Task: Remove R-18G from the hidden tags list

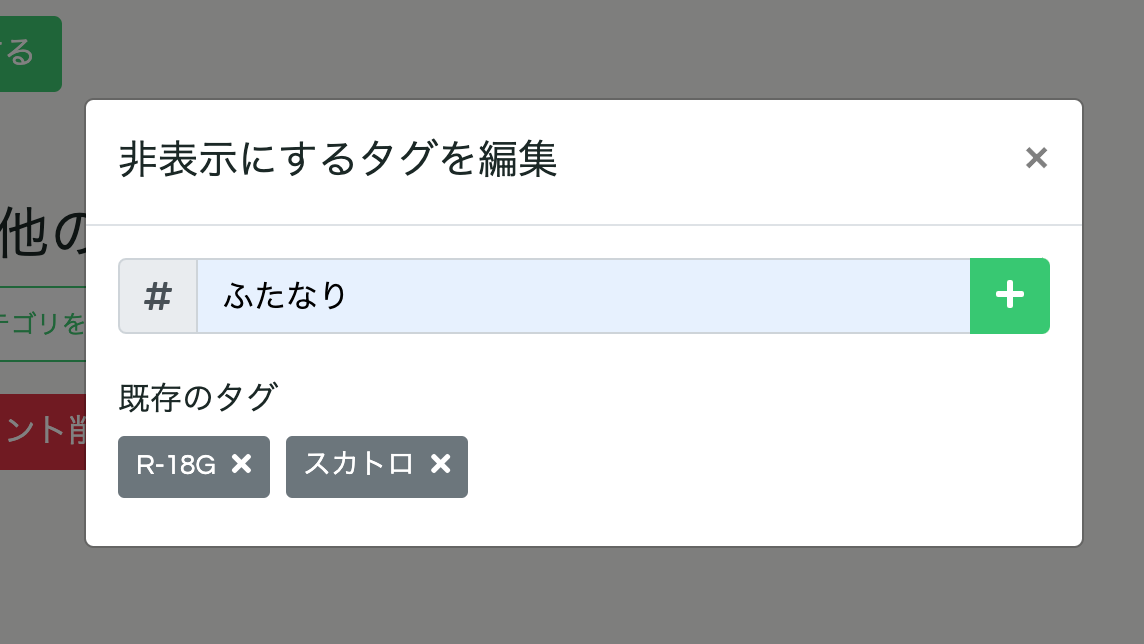Action: point(241,464)
